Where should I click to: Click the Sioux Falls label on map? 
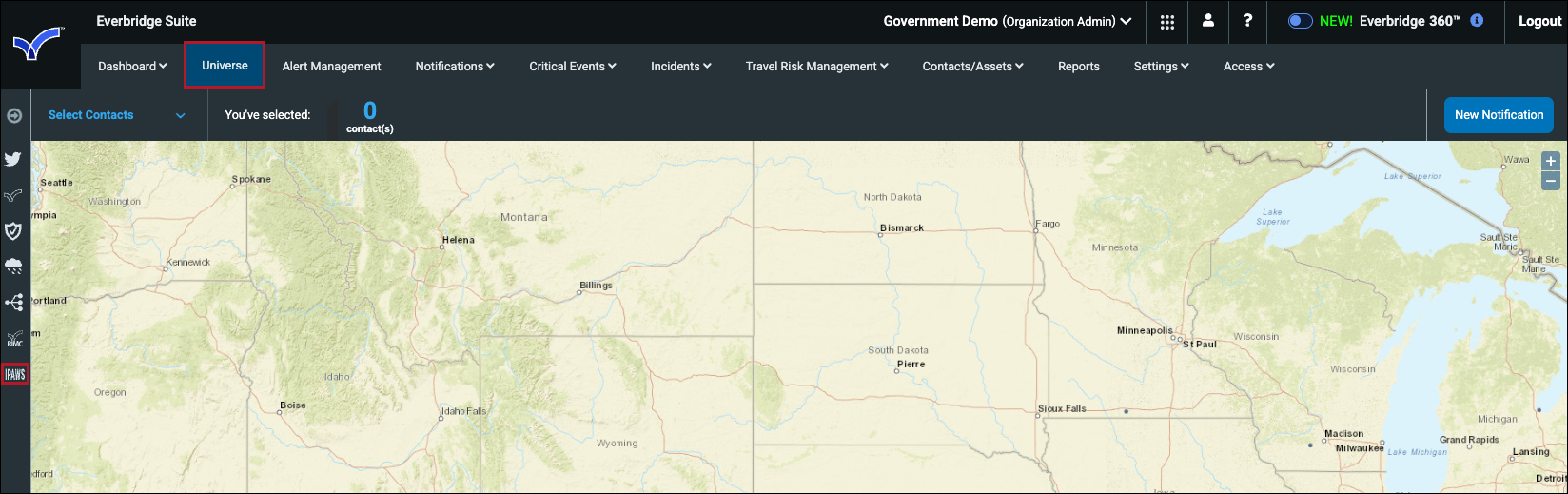click(1062, 408)
